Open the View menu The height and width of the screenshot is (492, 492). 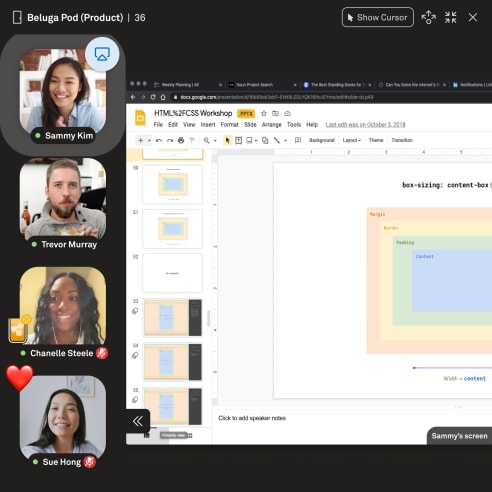pyautogui.click(x=189, y=125)
